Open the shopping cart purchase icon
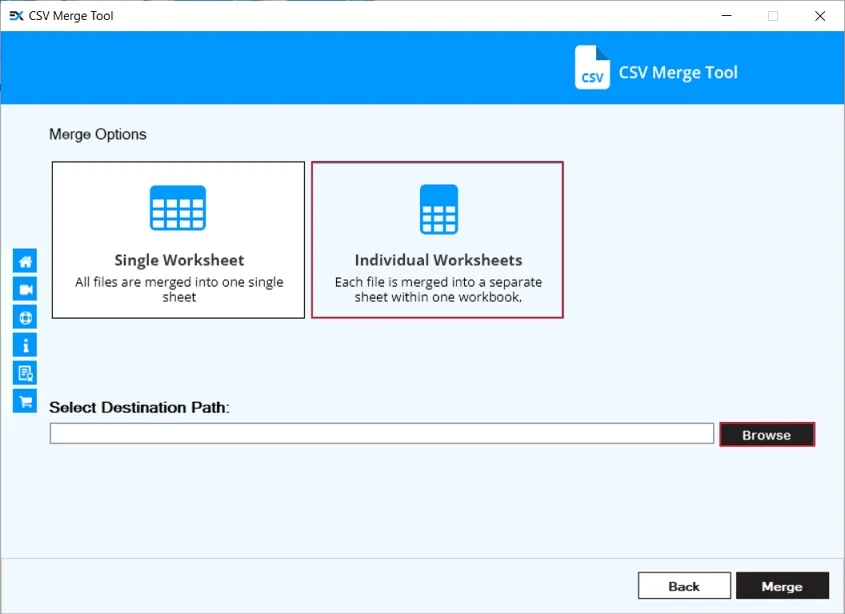The image size is (845, 614). [25, 401]
